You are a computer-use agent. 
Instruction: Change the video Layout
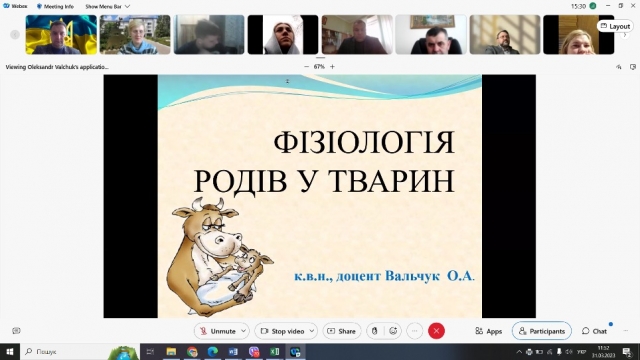[615, 26]
